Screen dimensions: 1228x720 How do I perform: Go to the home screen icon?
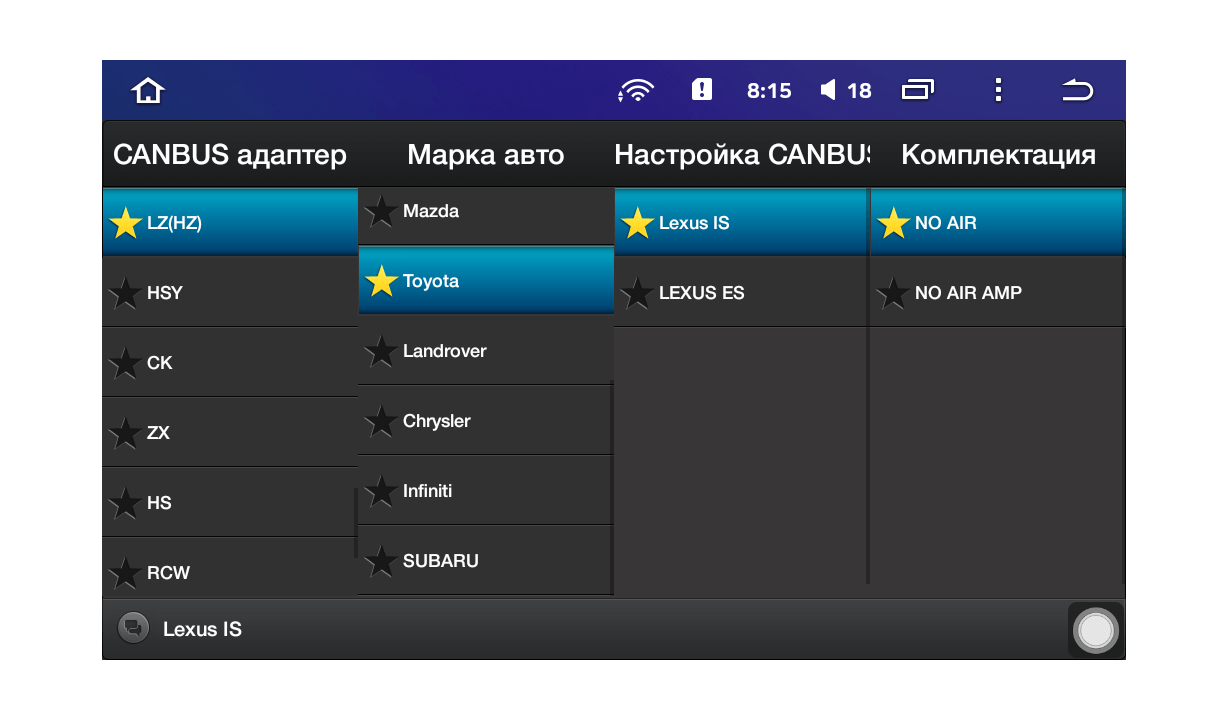click(148, 91)
